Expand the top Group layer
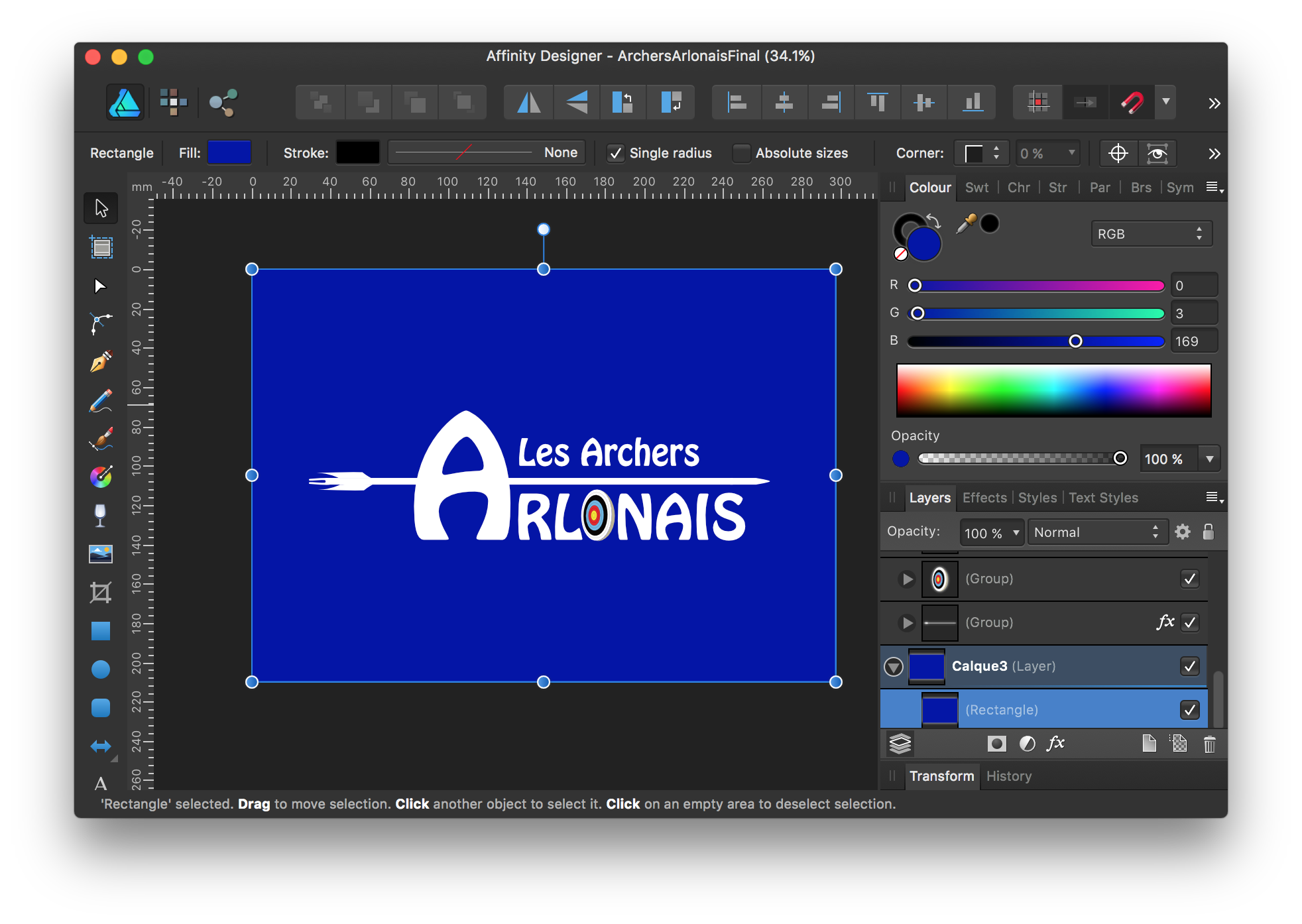This screenshot has height=924, width=1302. (906, 579)
